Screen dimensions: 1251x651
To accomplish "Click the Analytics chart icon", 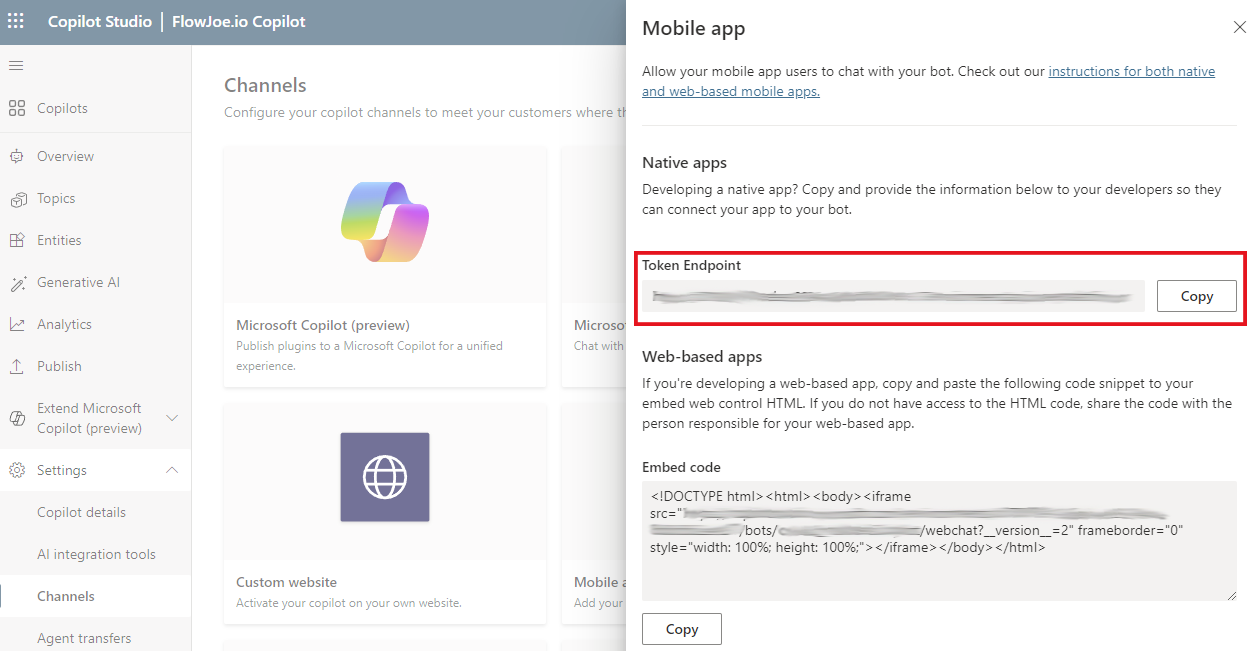I will point(17,325).
